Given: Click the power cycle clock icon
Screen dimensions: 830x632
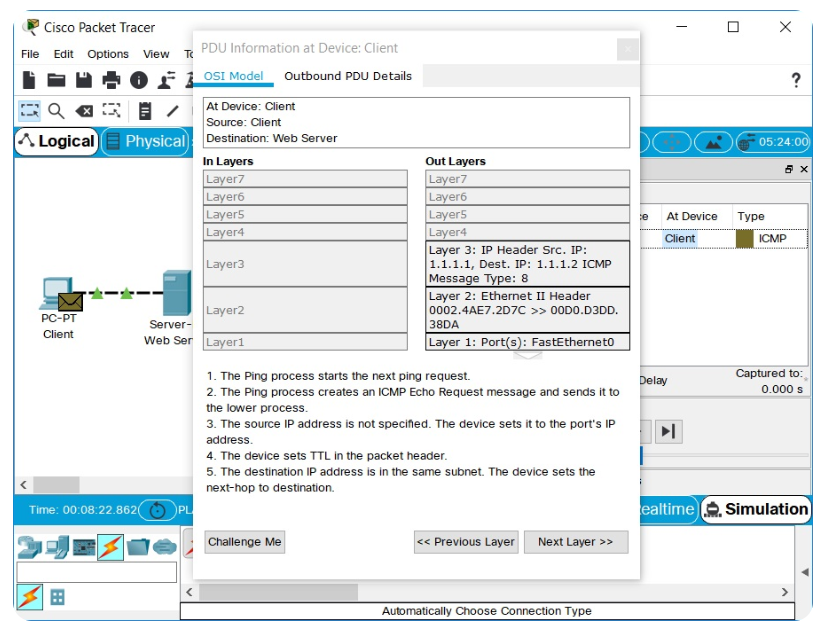Looking at the screenshot, I should 157,511.
